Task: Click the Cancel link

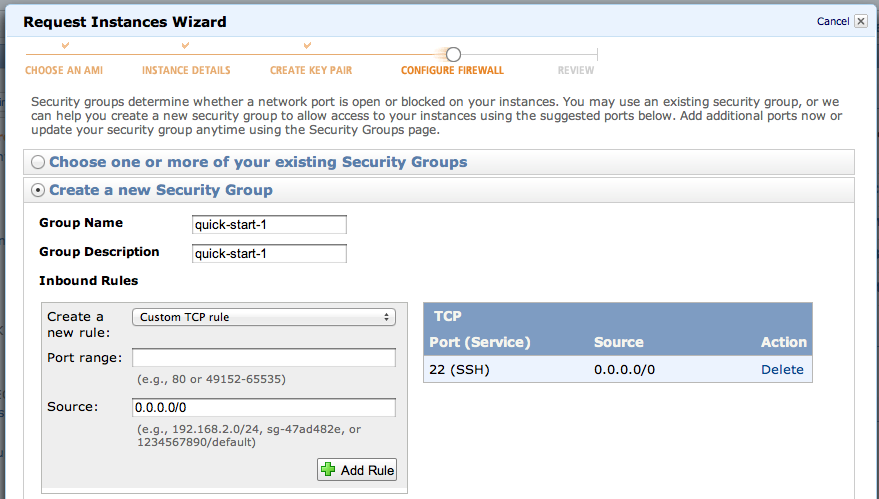Action: click(x=832, y=21)
